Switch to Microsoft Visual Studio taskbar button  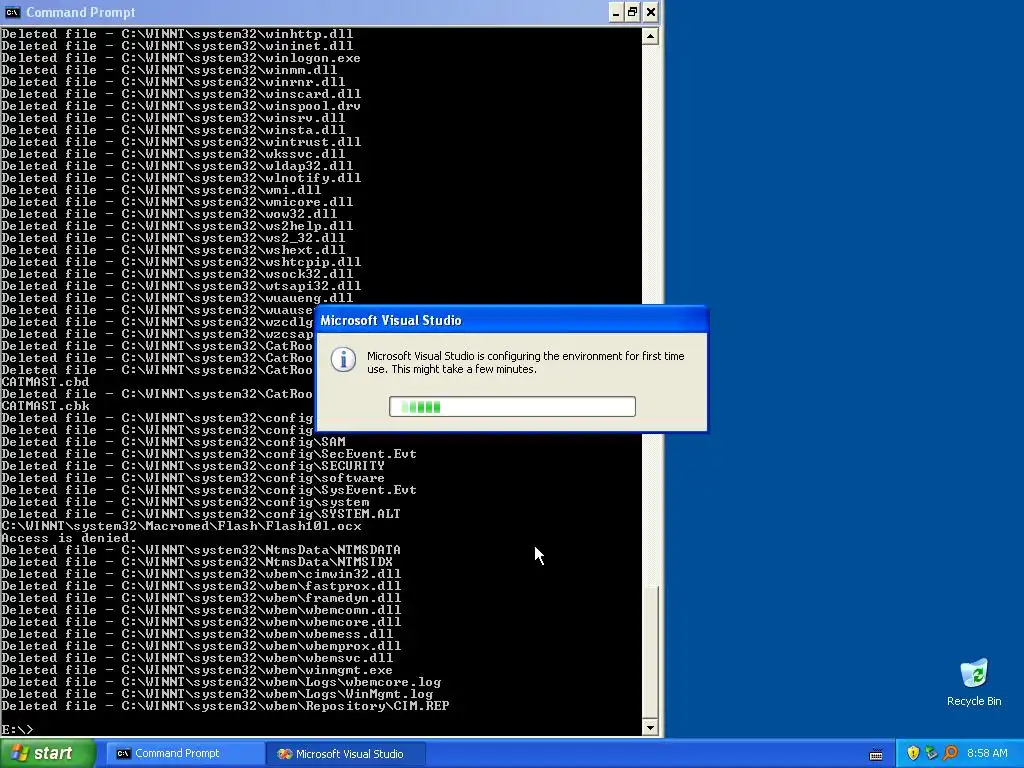coord(346,754)
